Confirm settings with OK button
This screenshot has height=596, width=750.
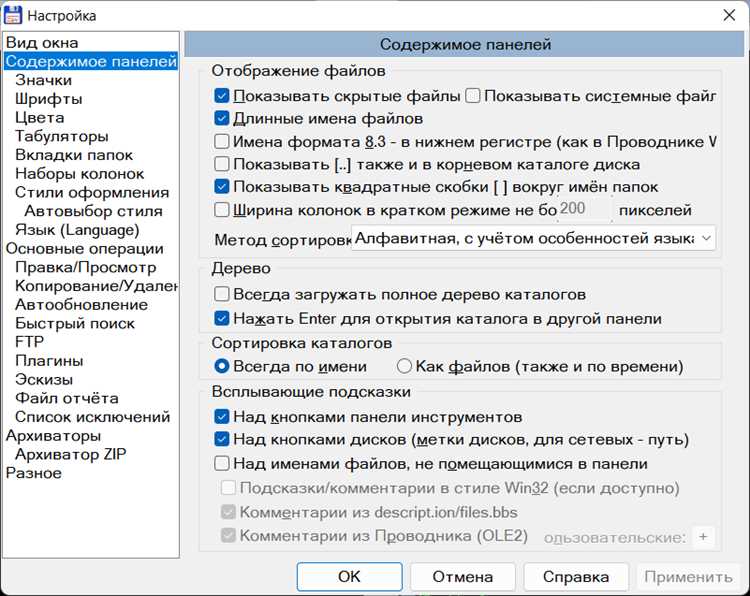pos(349,576)
